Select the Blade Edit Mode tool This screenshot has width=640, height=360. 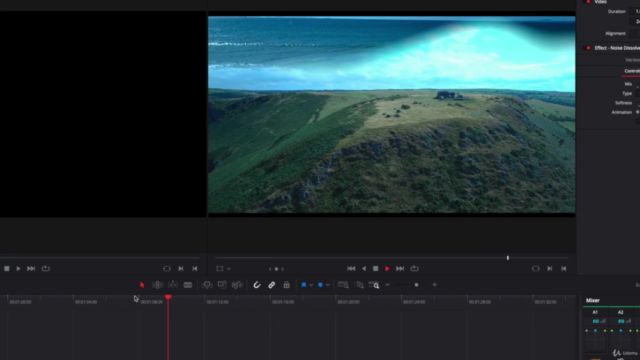[x=188, y=285]
